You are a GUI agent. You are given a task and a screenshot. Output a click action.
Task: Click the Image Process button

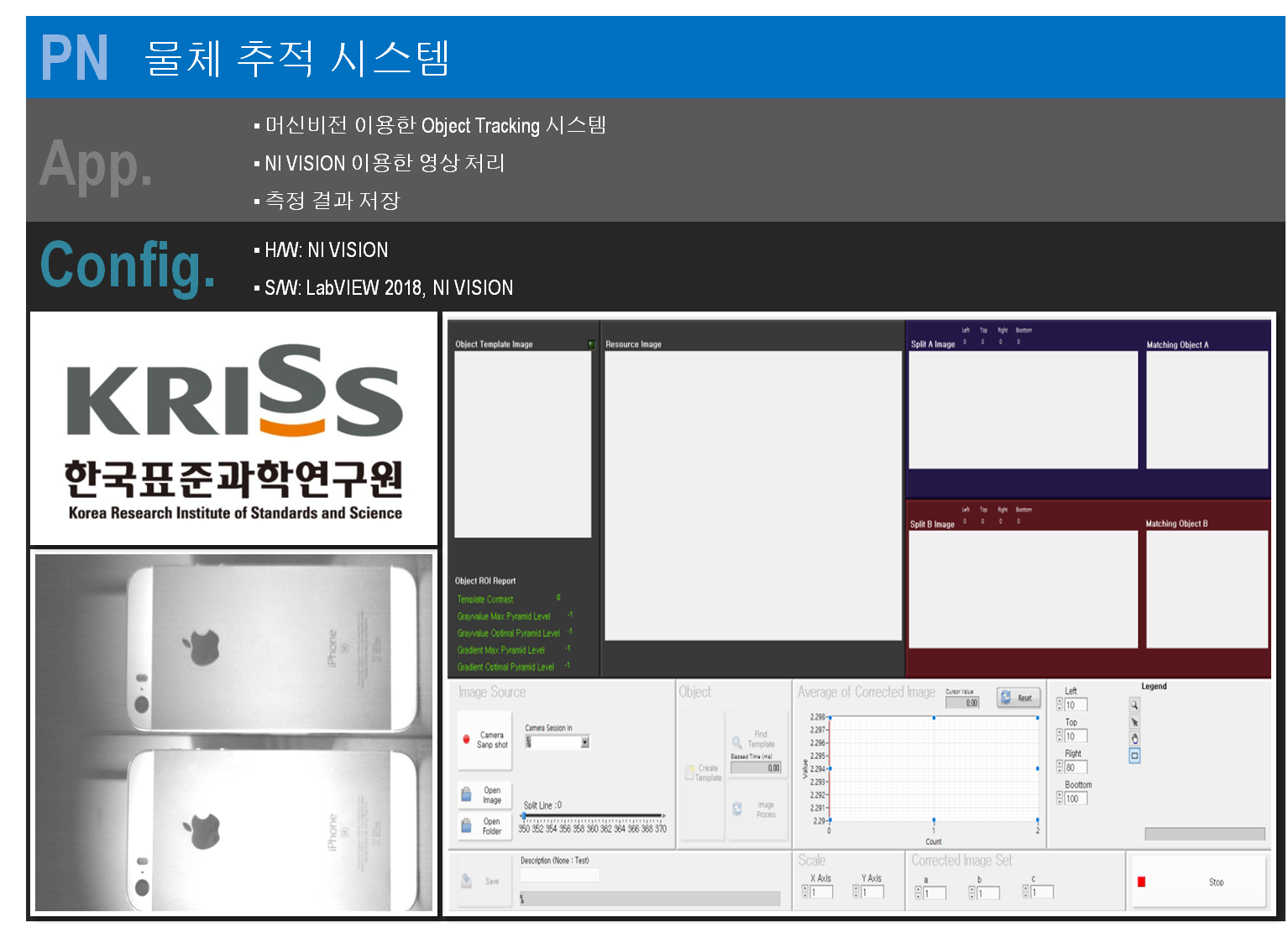coord(758,810)
